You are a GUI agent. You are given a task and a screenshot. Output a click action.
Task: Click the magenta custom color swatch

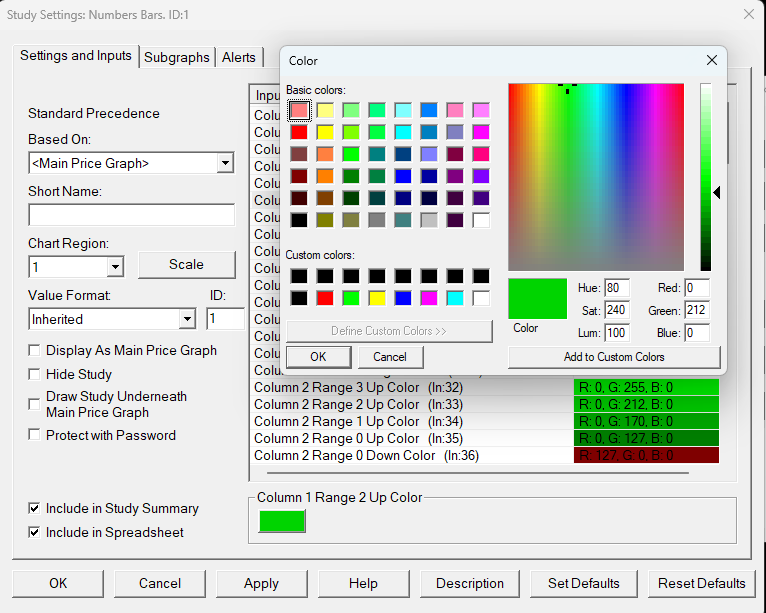click(429, 298)
